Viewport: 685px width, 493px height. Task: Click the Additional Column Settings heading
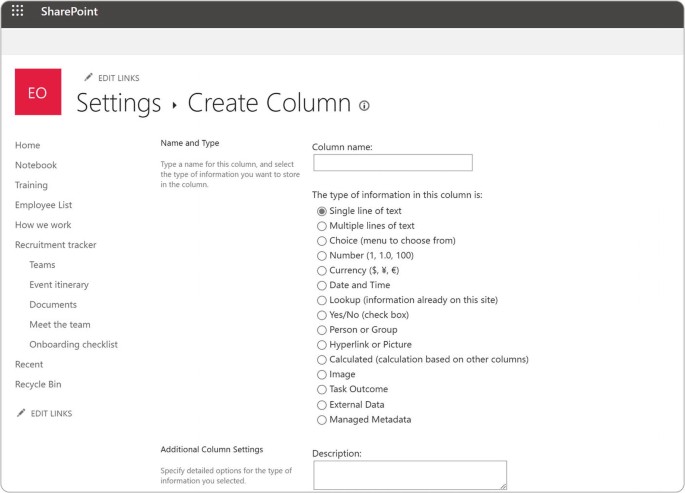tap(212, 450)
